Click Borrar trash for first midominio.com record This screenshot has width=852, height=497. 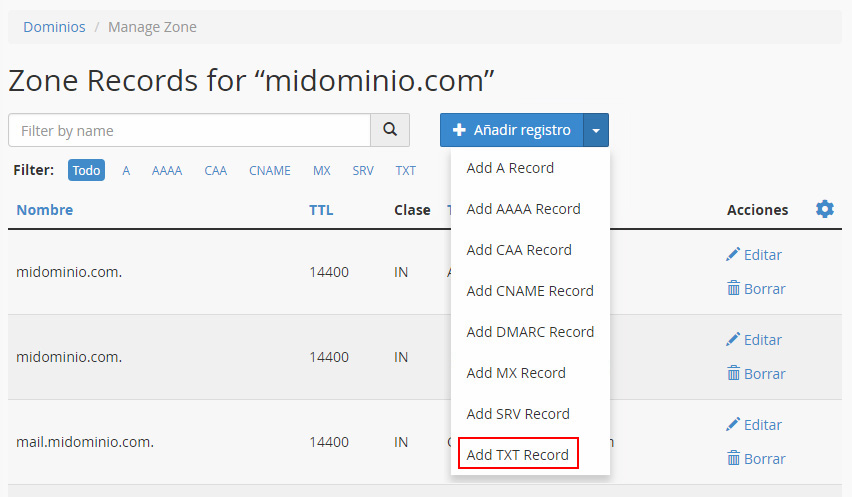[756, 289]
